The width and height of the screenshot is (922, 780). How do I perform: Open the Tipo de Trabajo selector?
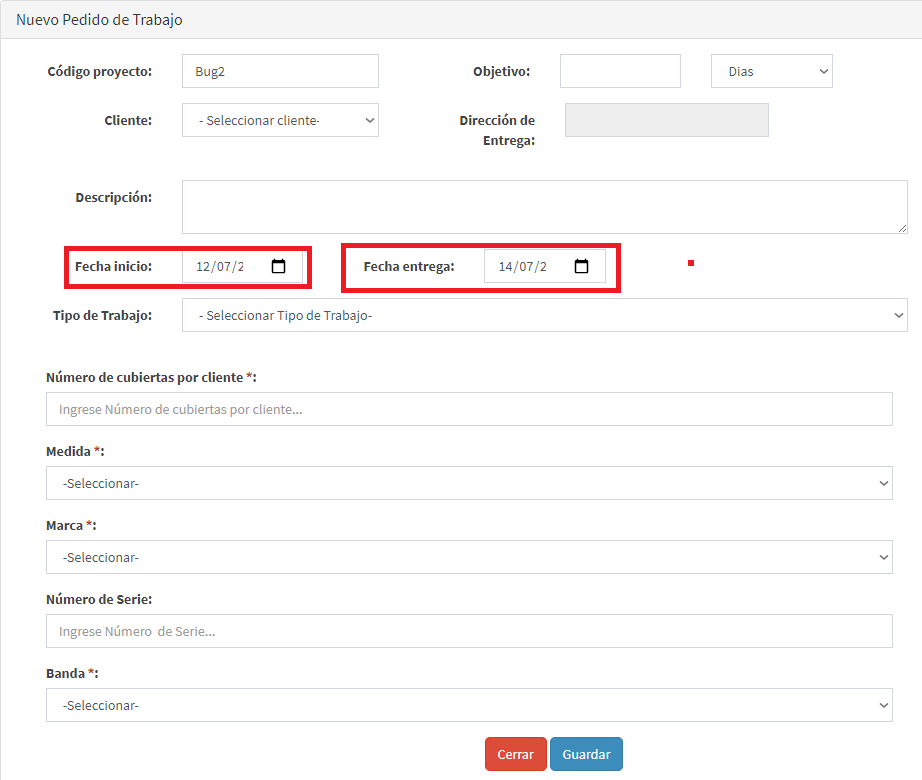[x=544, y=315]
